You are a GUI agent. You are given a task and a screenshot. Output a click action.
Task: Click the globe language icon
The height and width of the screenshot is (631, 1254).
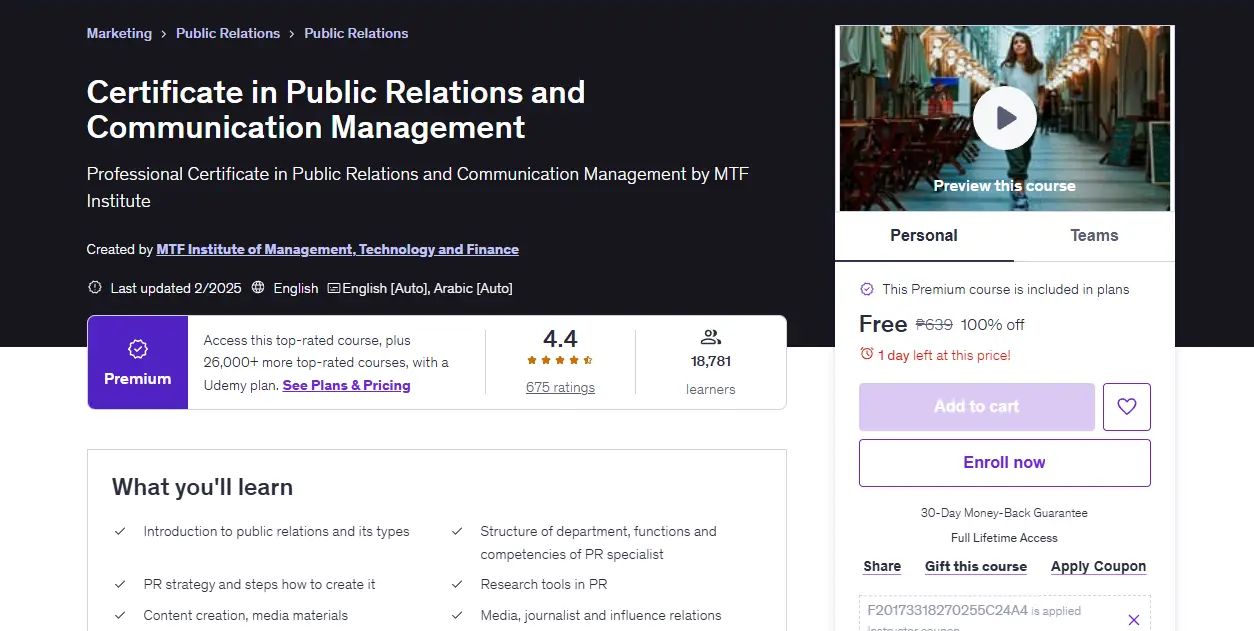(258, 288)
